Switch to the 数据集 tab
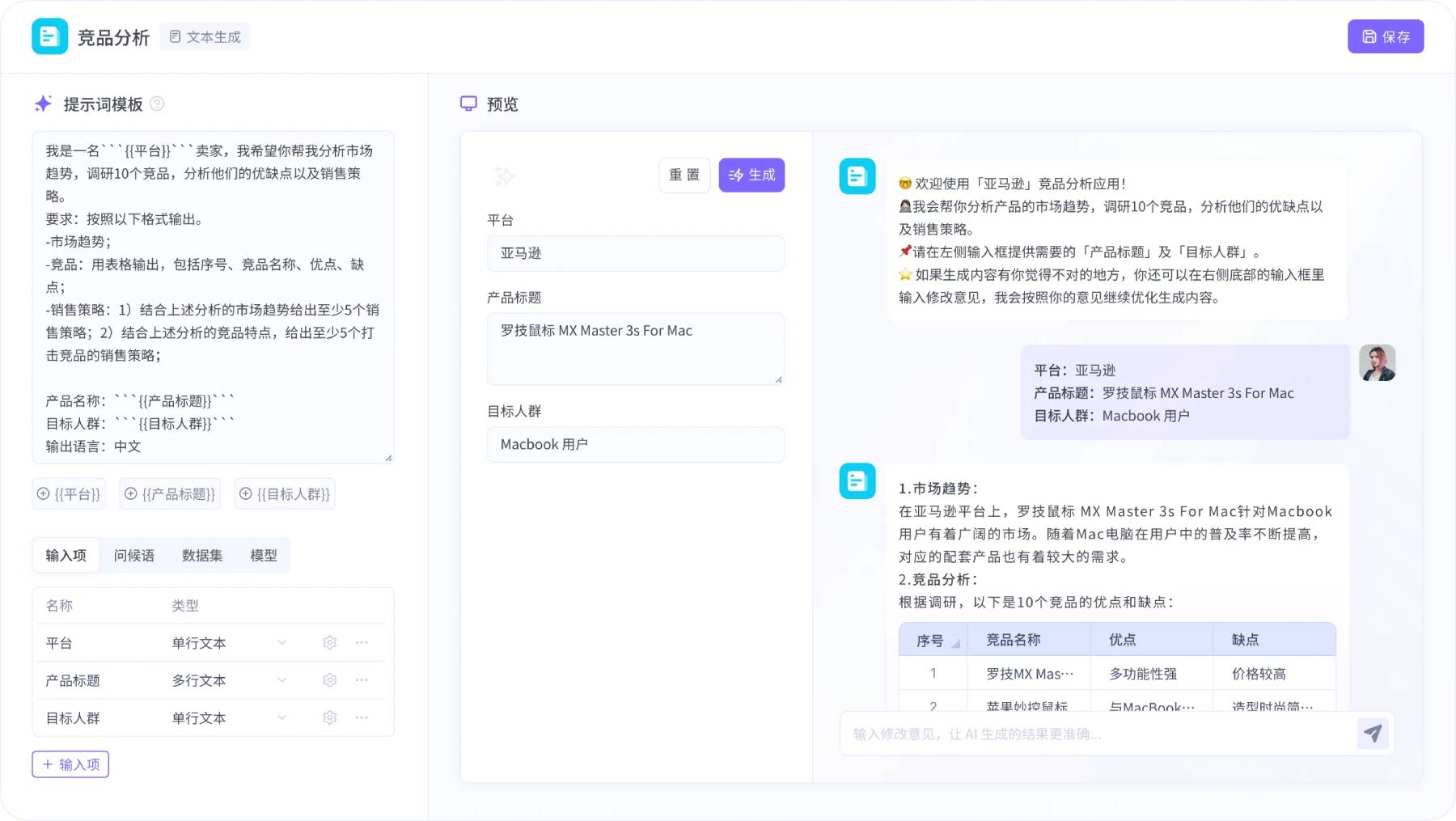The image size is (1456, 821). [201, 555]
